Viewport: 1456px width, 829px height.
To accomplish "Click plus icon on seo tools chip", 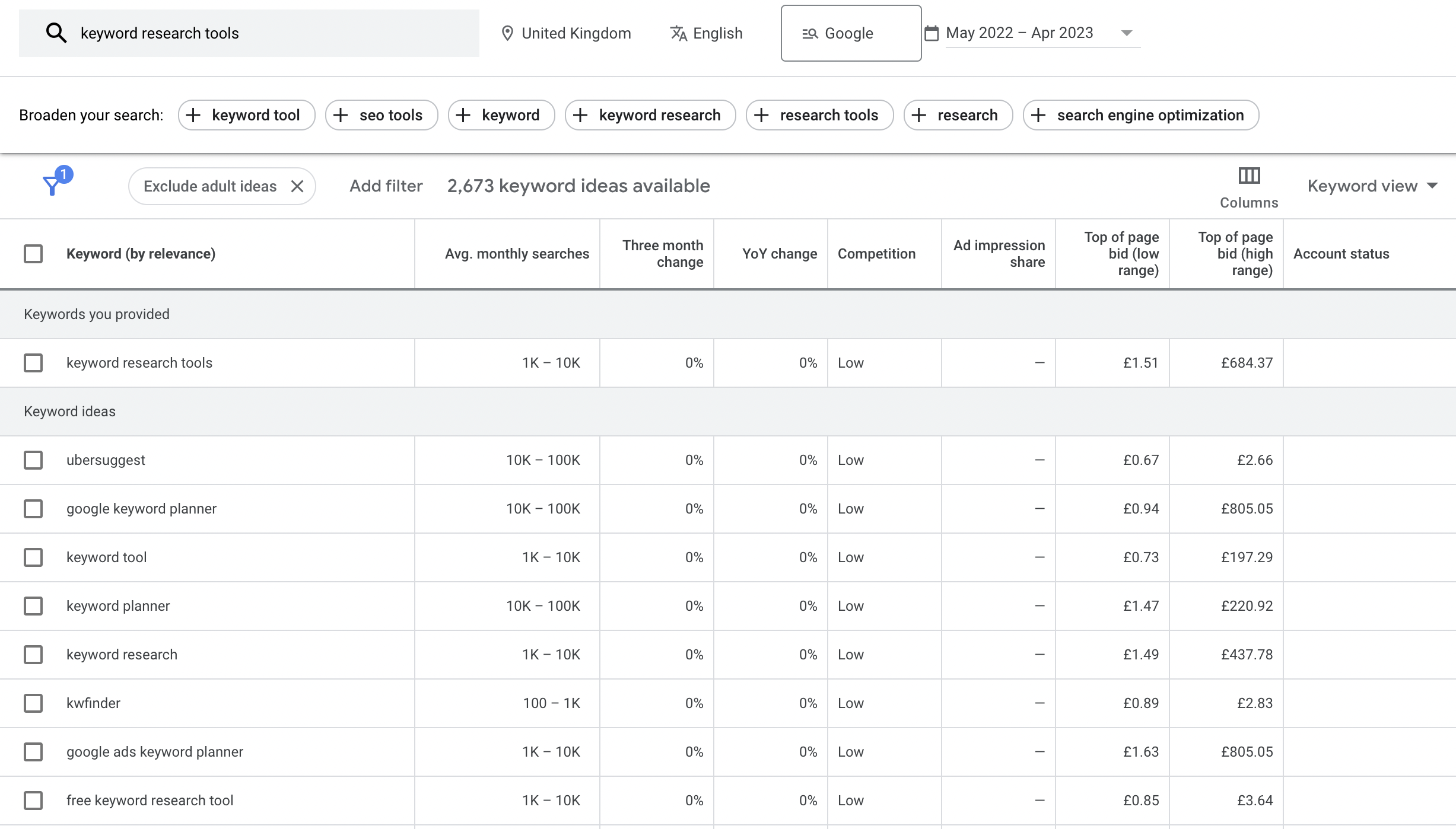I will (x=341, y=115).
